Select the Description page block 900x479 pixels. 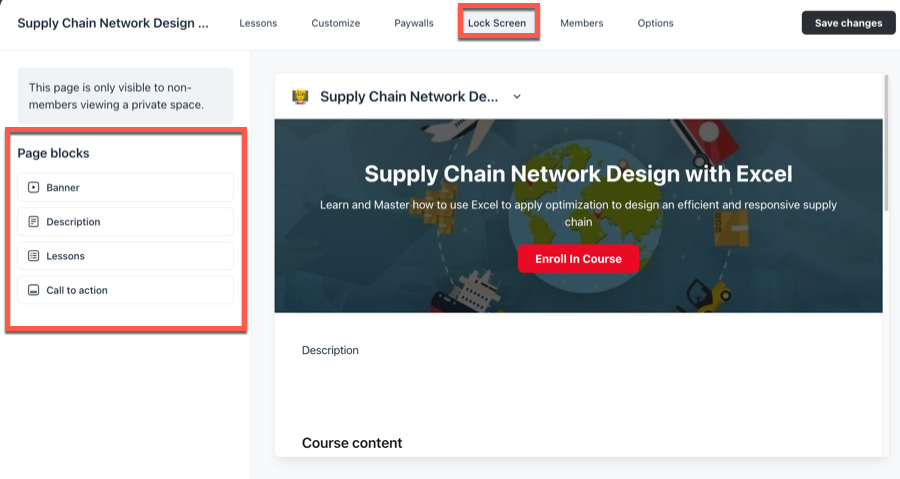tap(125, 221)
